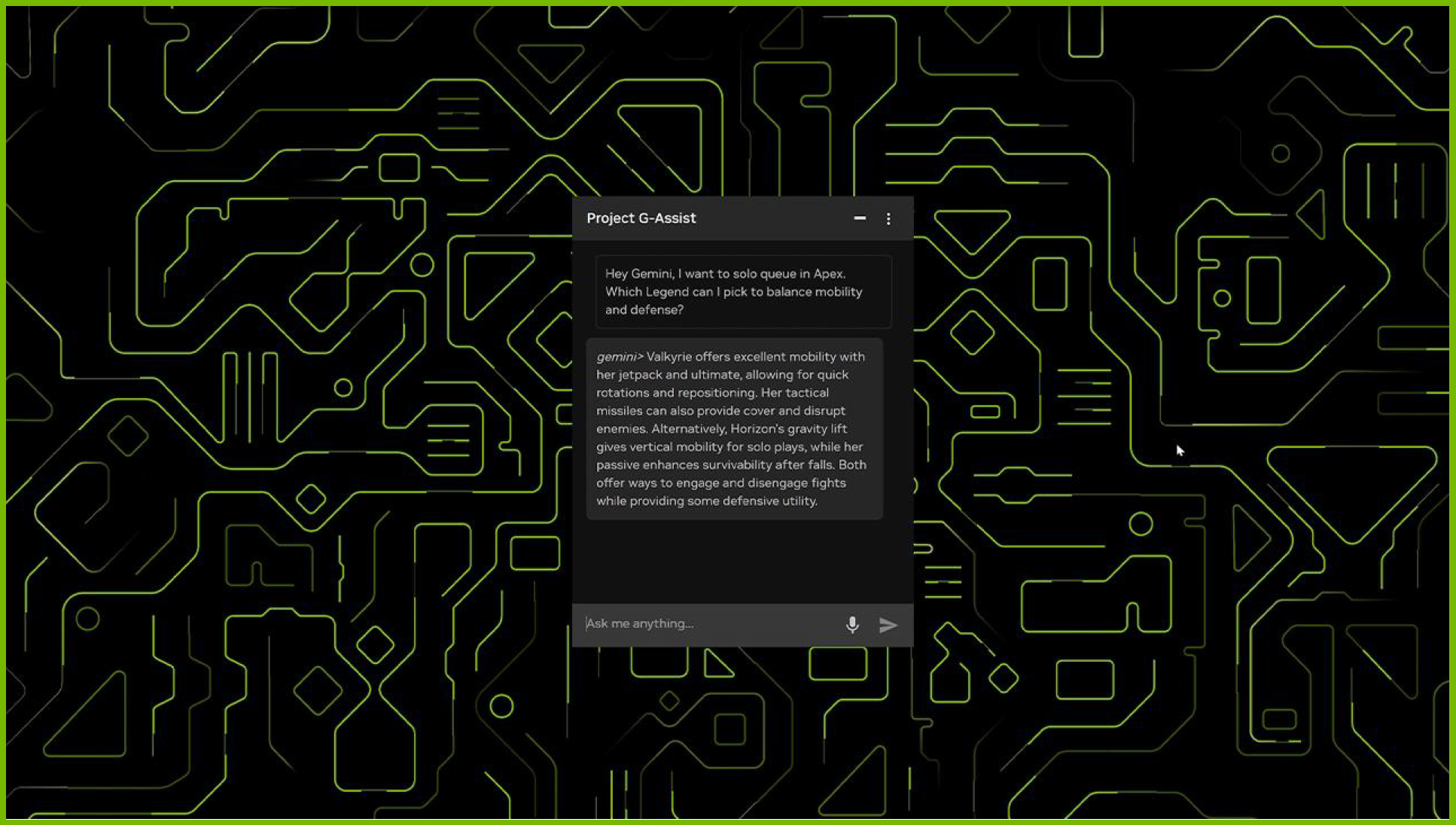The width and height of the screenshot is (1456, 825).
Task: Click the G-Assist title bar empty space
Action: coord(775,218)
